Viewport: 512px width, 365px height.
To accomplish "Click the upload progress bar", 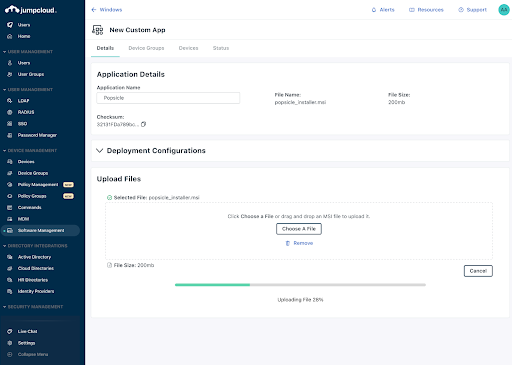I will click(x=300, y=285).
